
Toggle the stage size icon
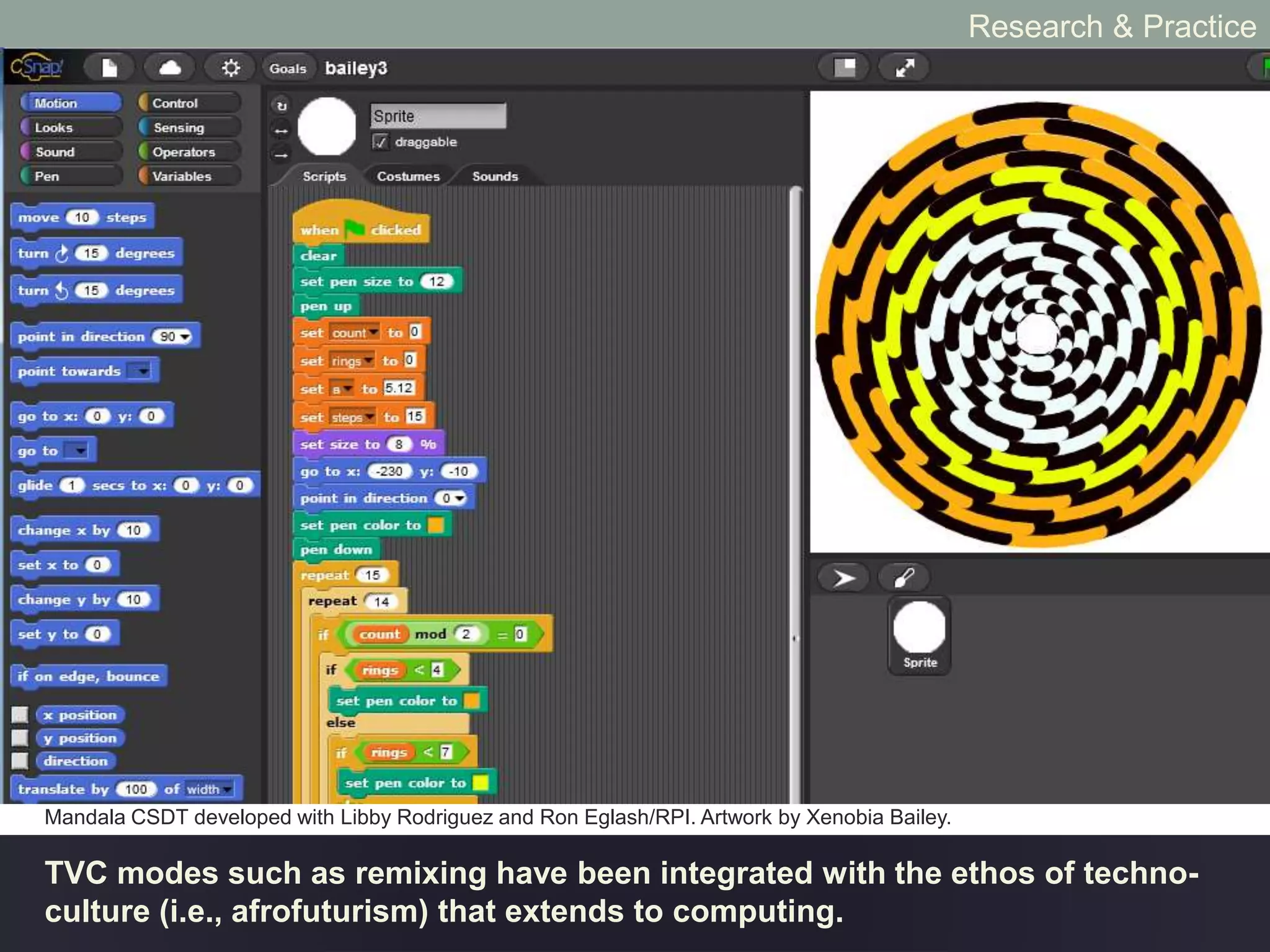tap(844, 68)
